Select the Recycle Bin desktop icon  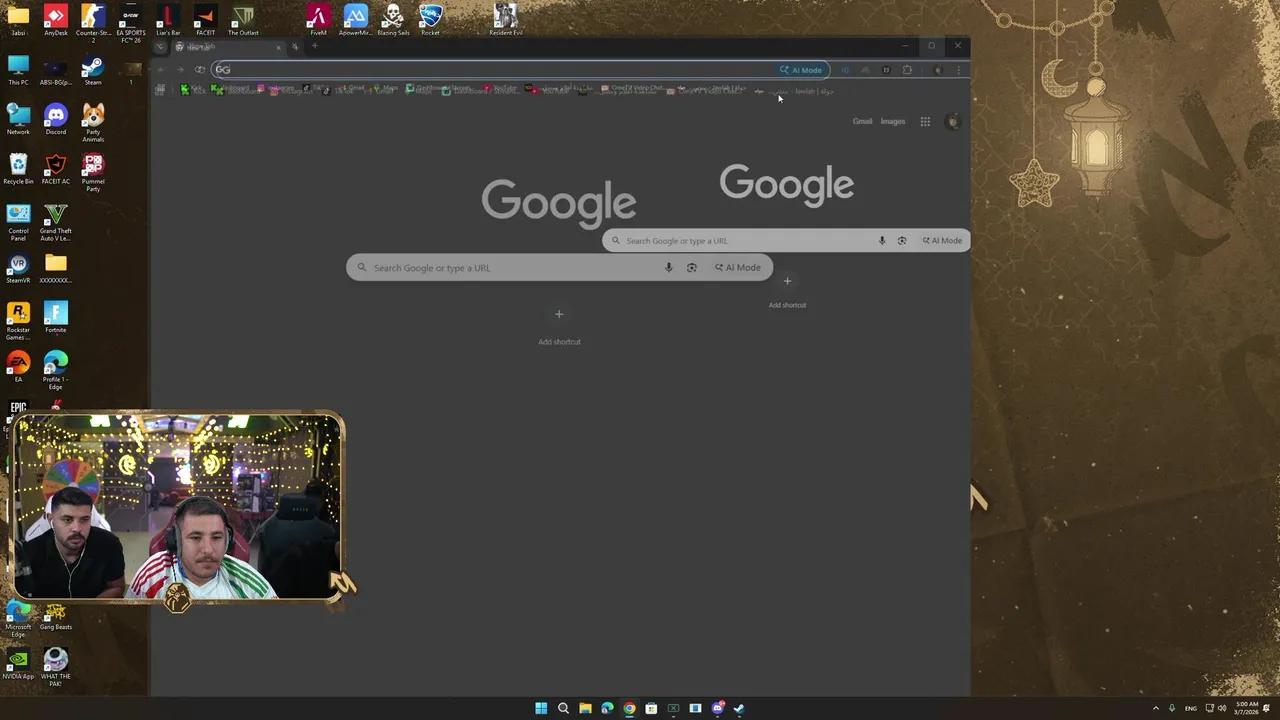[18, 169]
